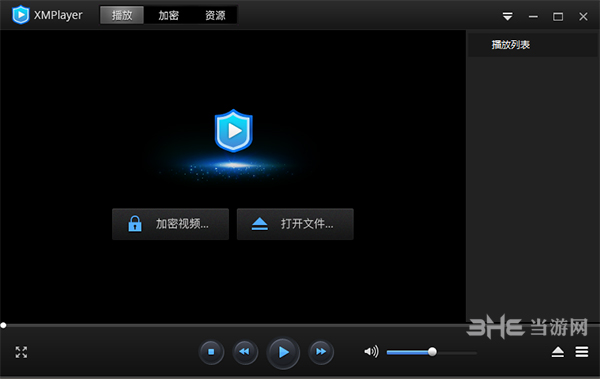The height and width of the screenshot is (379, 600).
Task: Switch to the 加密 tab
Action: click(168, 15)
